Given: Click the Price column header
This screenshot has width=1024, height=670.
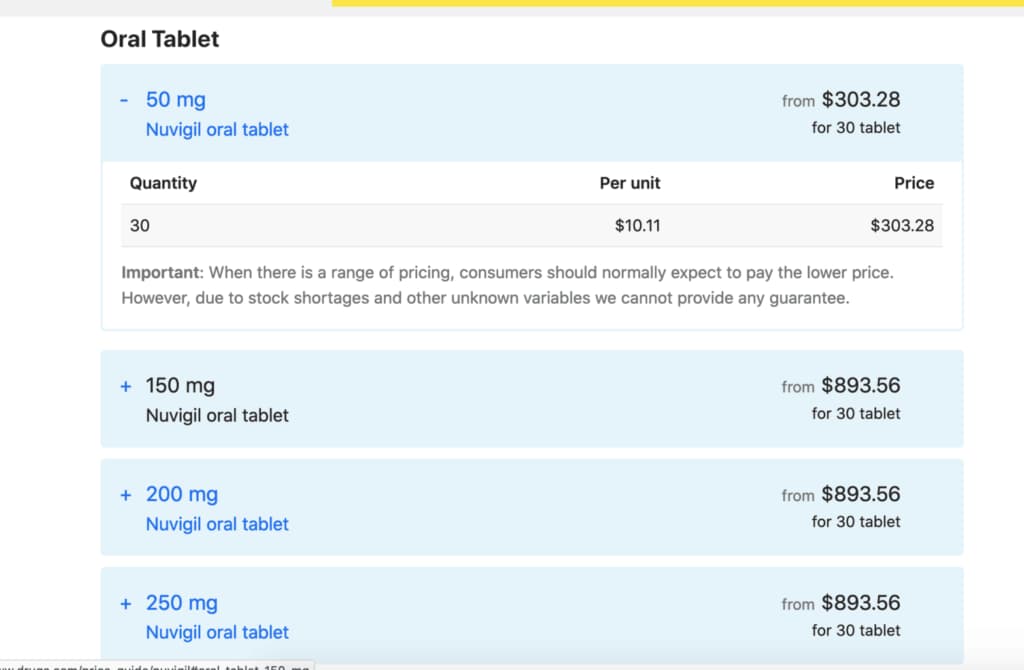Looking at the screenshot, I should tap(914, 183).
